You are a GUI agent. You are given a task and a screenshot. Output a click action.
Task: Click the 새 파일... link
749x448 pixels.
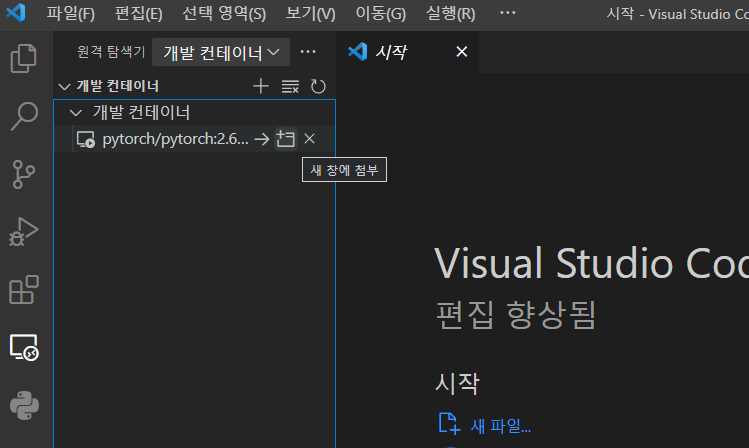[x=501, y=426]
